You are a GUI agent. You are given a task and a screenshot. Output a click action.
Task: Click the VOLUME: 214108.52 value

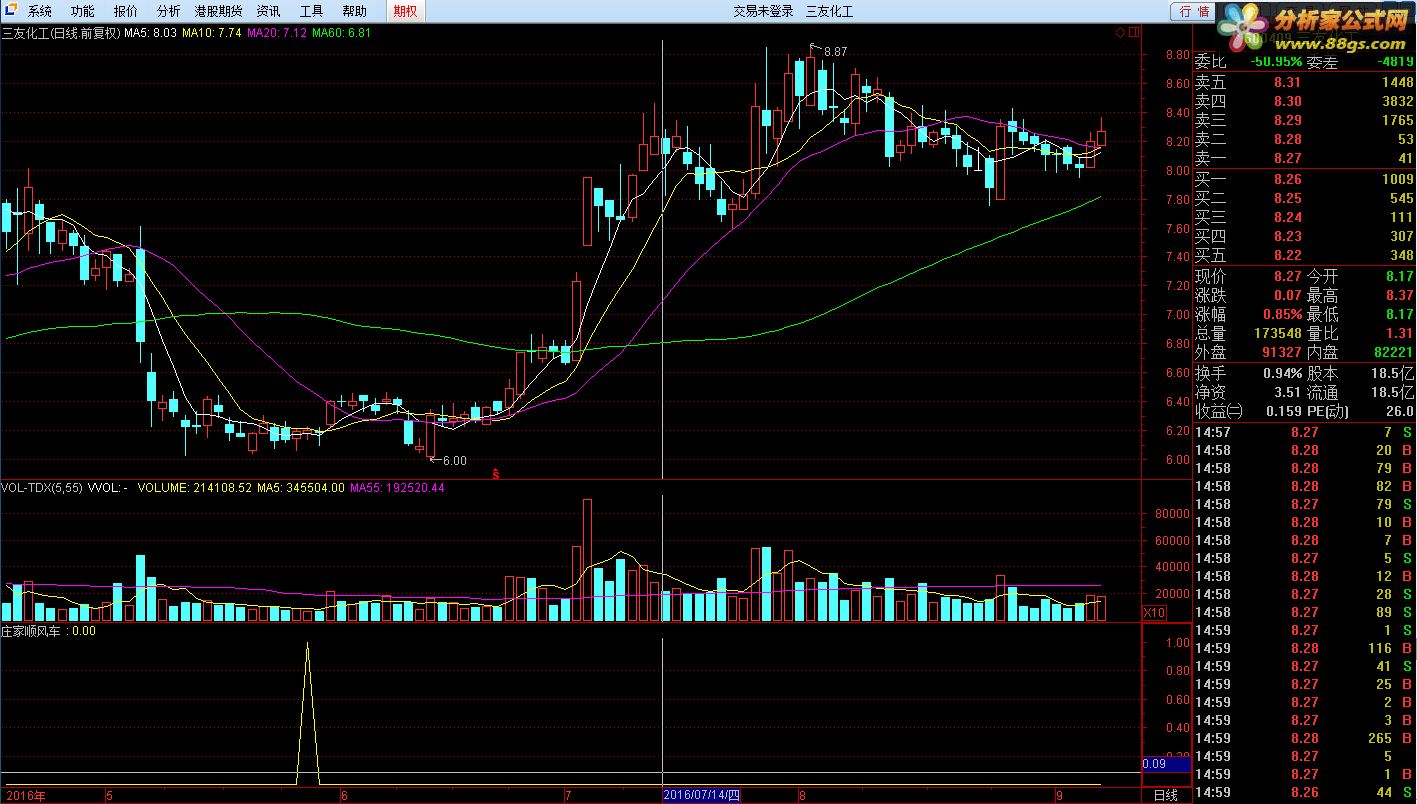pos(195,488)
